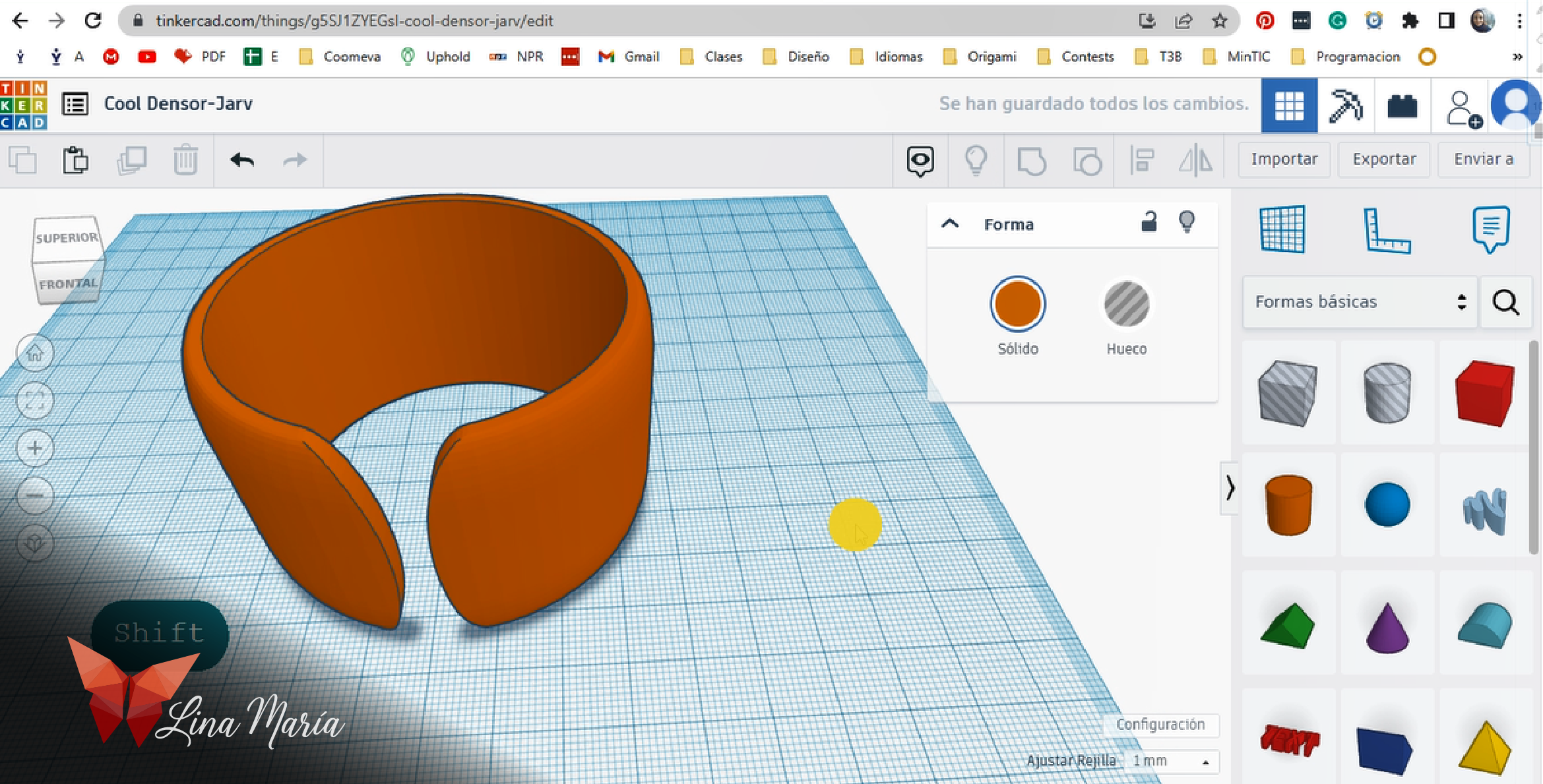Open the Gmail bookmark
The height and width of the screenshot is (784, 1543).
tap(629, 57)
